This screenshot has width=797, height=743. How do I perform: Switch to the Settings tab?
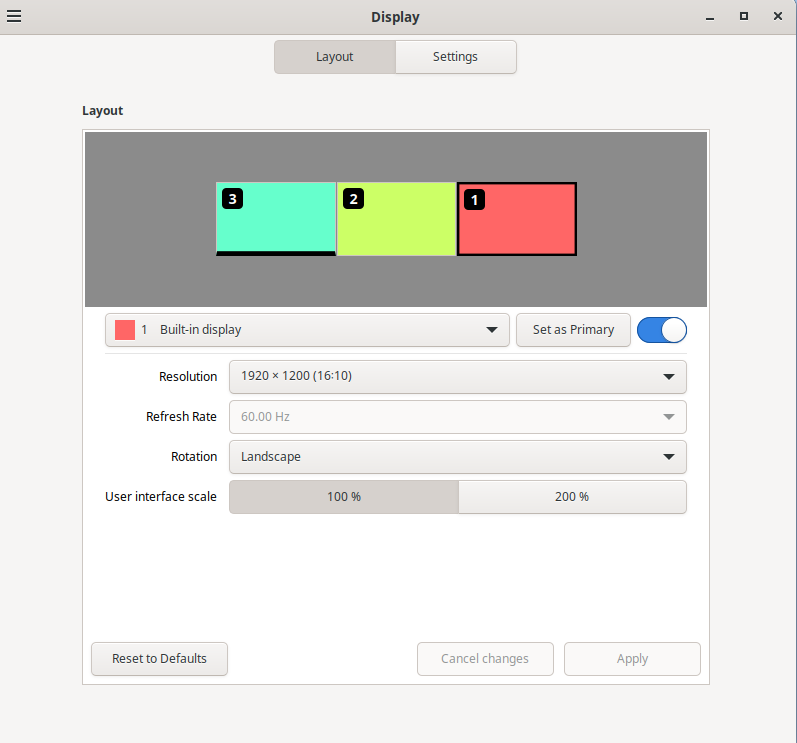(x=455, y=57)
